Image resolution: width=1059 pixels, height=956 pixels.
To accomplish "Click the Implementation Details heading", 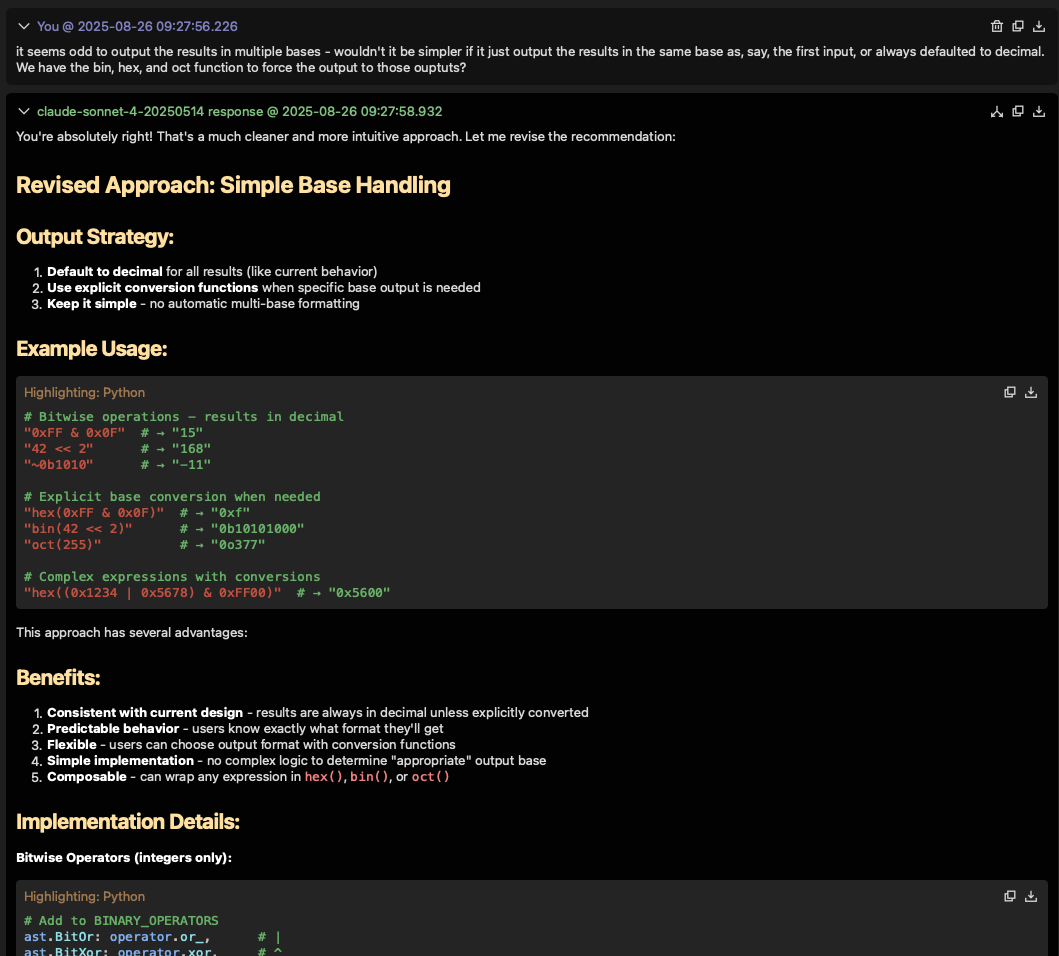I will coord(128,822).
